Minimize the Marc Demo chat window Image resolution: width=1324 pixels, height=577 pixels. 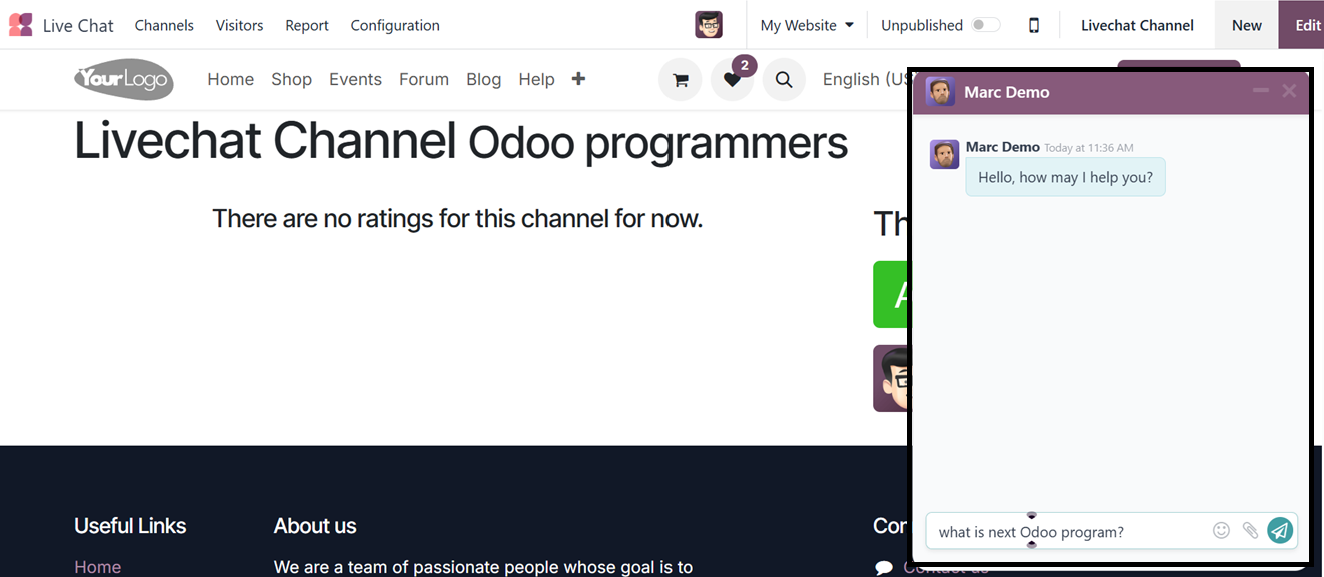[x=1261, y=91]
